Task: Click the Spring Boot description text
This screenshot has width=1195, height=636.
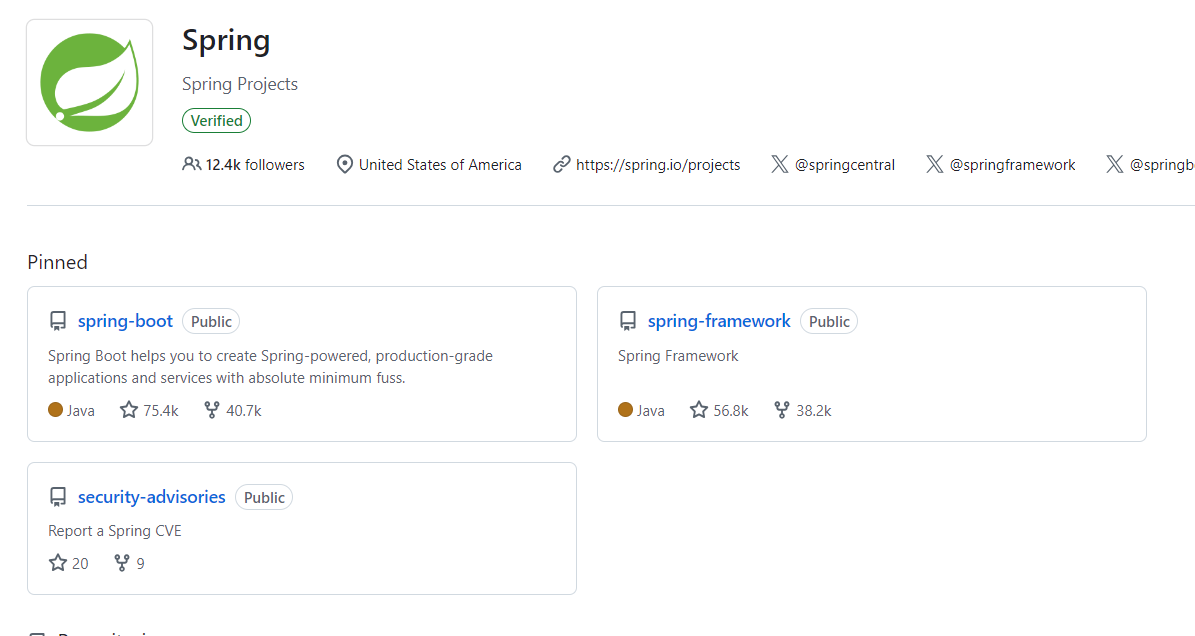Action: (x=271, y=366)
